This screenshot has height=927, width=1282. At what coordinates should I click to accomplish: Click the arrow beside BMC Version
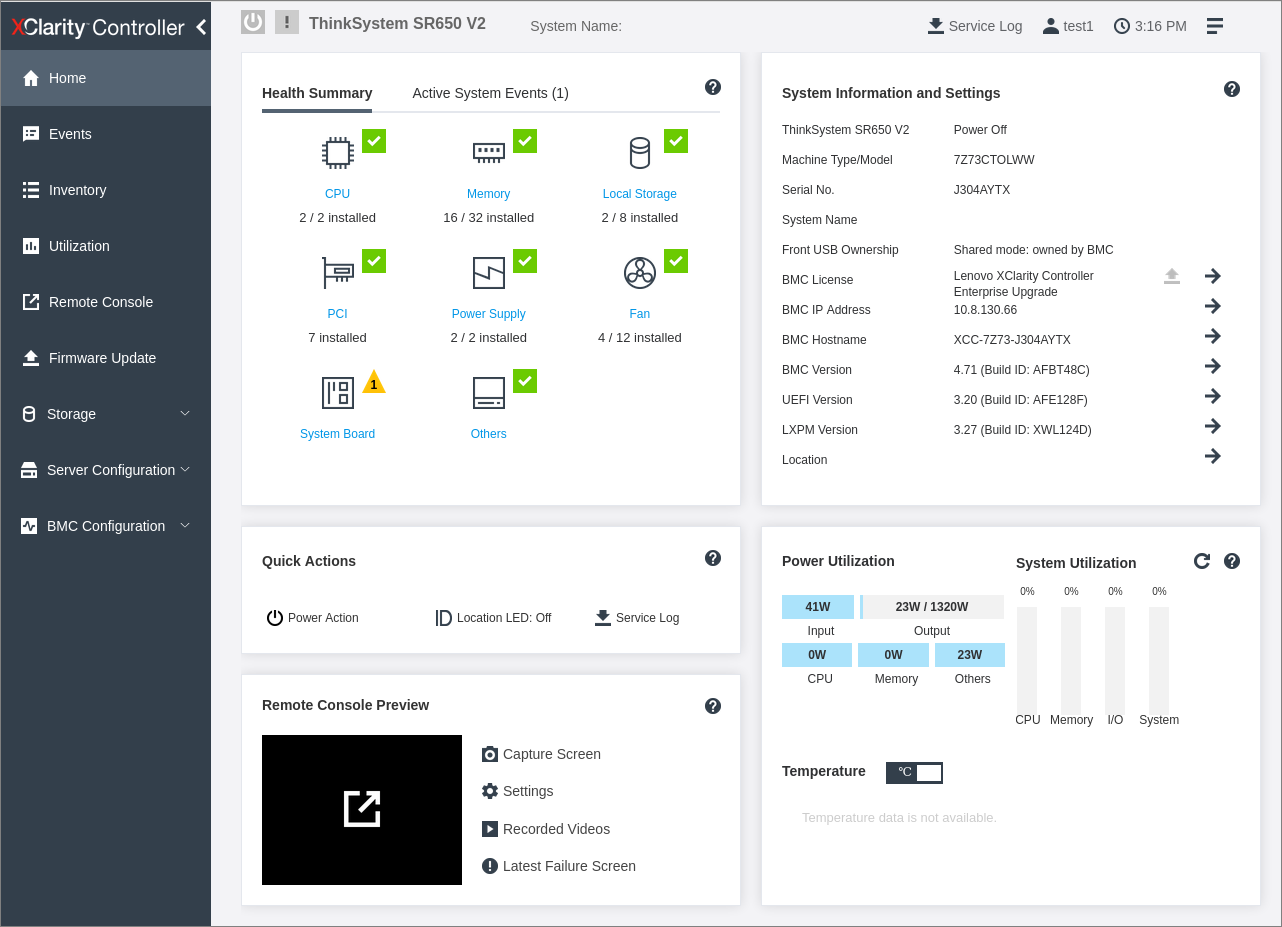(x=1213, y=366)
